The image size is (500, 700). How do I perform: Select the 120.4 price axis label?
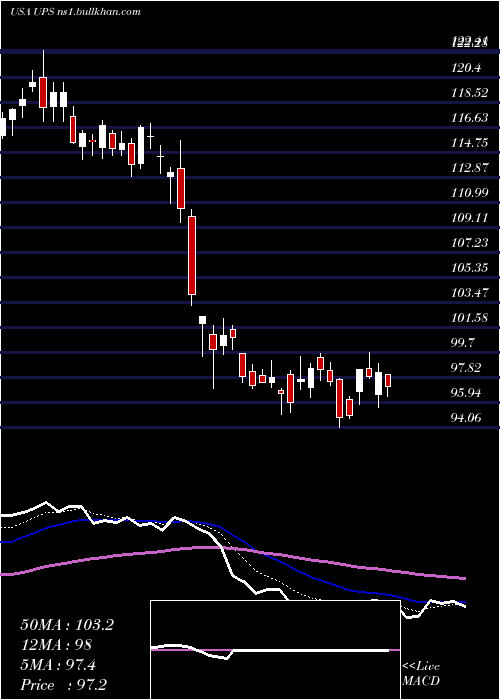coord(465,68)
